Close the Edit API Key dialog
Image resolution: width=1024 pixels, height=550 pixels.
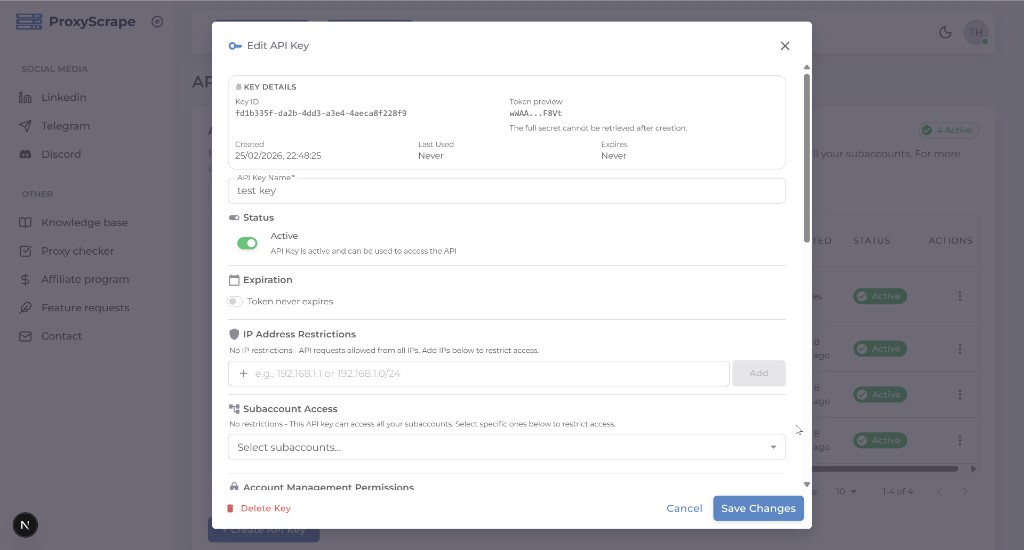click(x=784, y=46)
